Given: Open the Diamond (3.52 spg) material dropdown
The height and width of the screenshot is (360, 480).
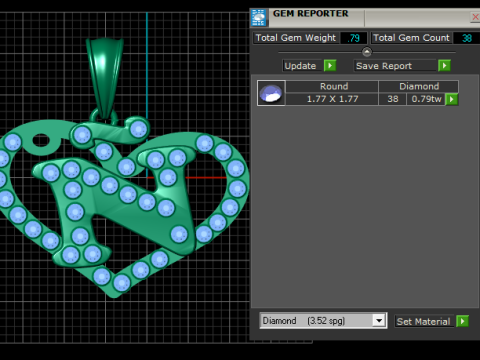Looking at the screenshot, I should coord(379,321).
